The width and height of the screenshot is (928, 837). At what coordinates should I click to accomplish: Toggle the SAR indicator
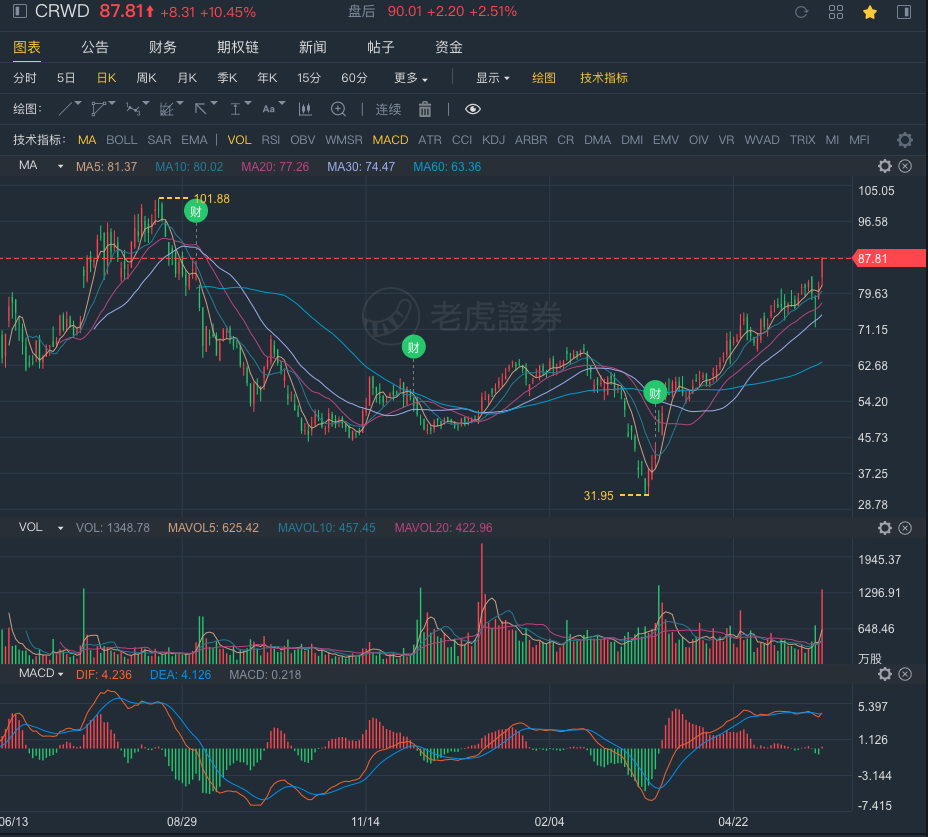(x=159, y=140)
